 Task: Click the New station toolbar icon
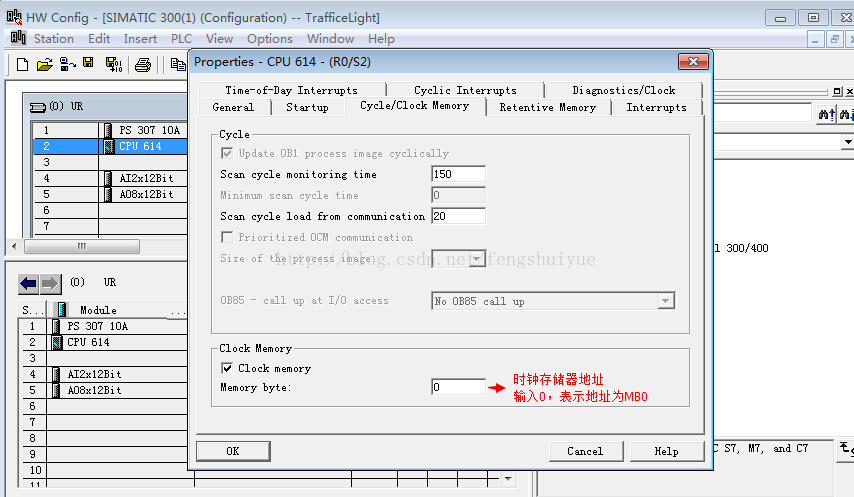(22, 65)
